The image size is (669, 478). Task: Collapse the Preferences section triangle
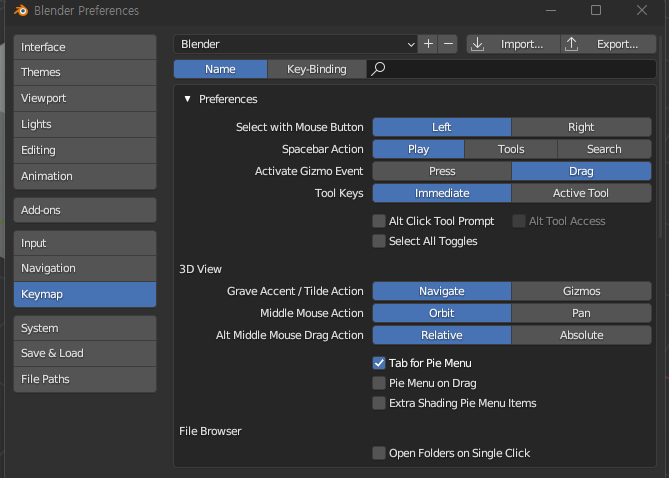[187, 99]
